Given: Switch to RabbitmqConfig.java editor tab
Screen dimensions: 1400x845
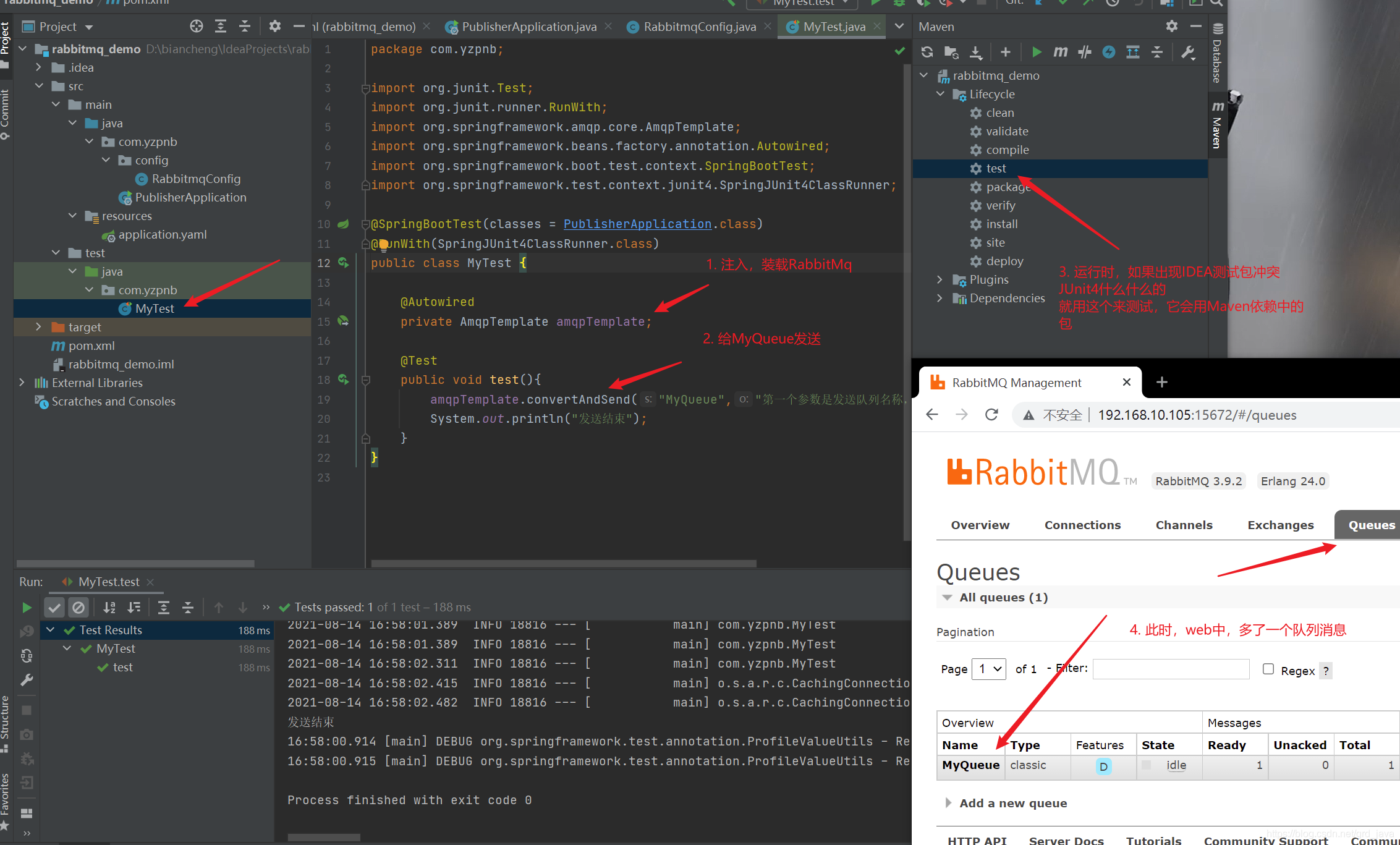Looking at the screenshot, I should (699, 27).
